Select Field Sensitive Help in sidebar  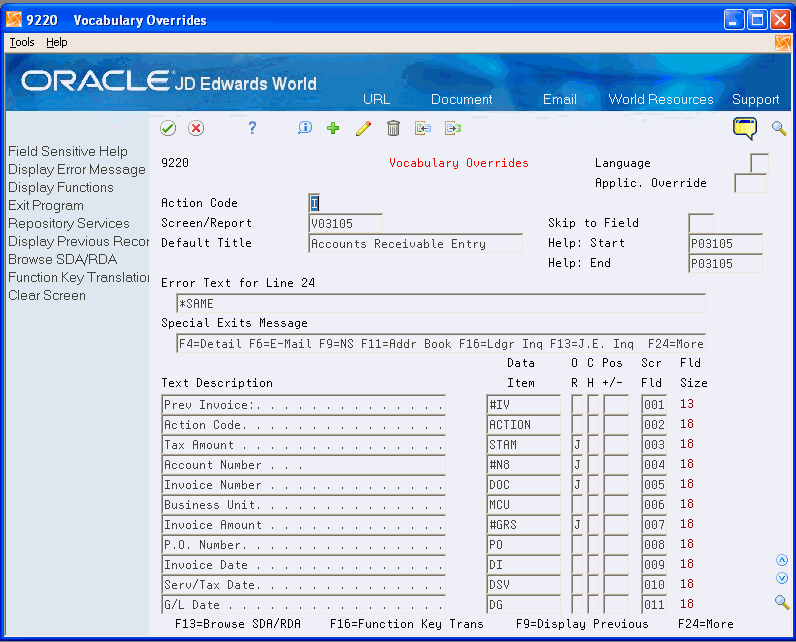click(68, 151)
